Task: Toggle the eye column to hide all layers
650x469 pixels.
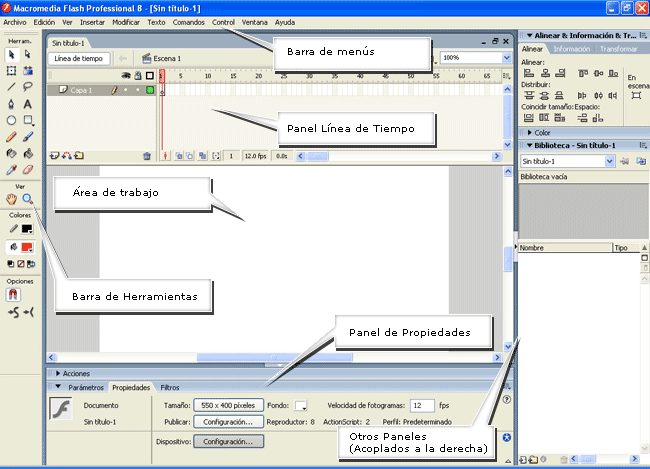Action: pos(126,75)
